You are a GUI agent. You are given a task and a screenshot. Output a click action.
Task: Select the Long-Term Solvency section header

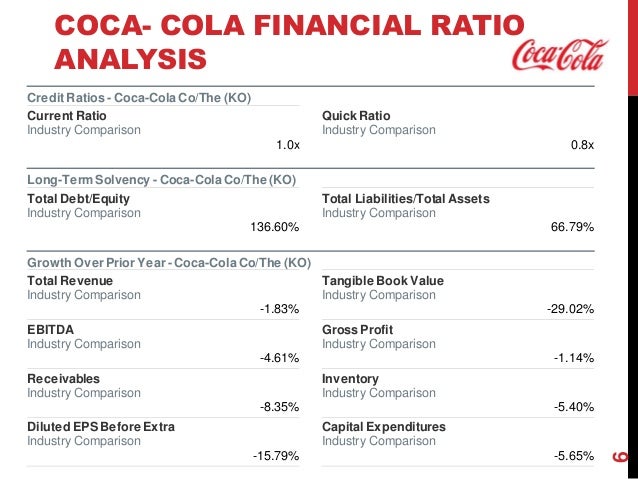point(161,180)
